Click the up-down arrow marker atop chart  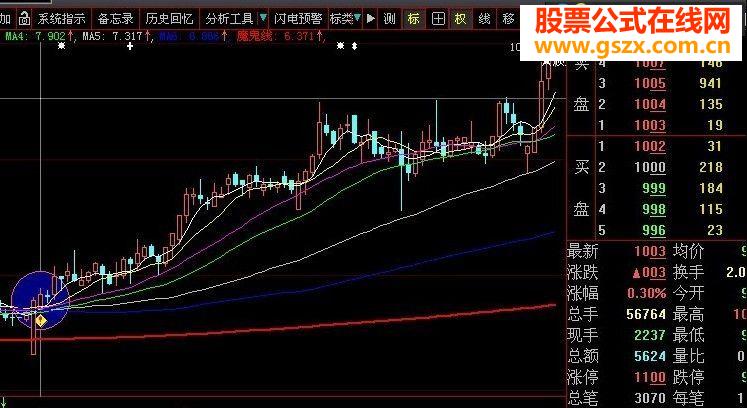(x=354, y=46)
